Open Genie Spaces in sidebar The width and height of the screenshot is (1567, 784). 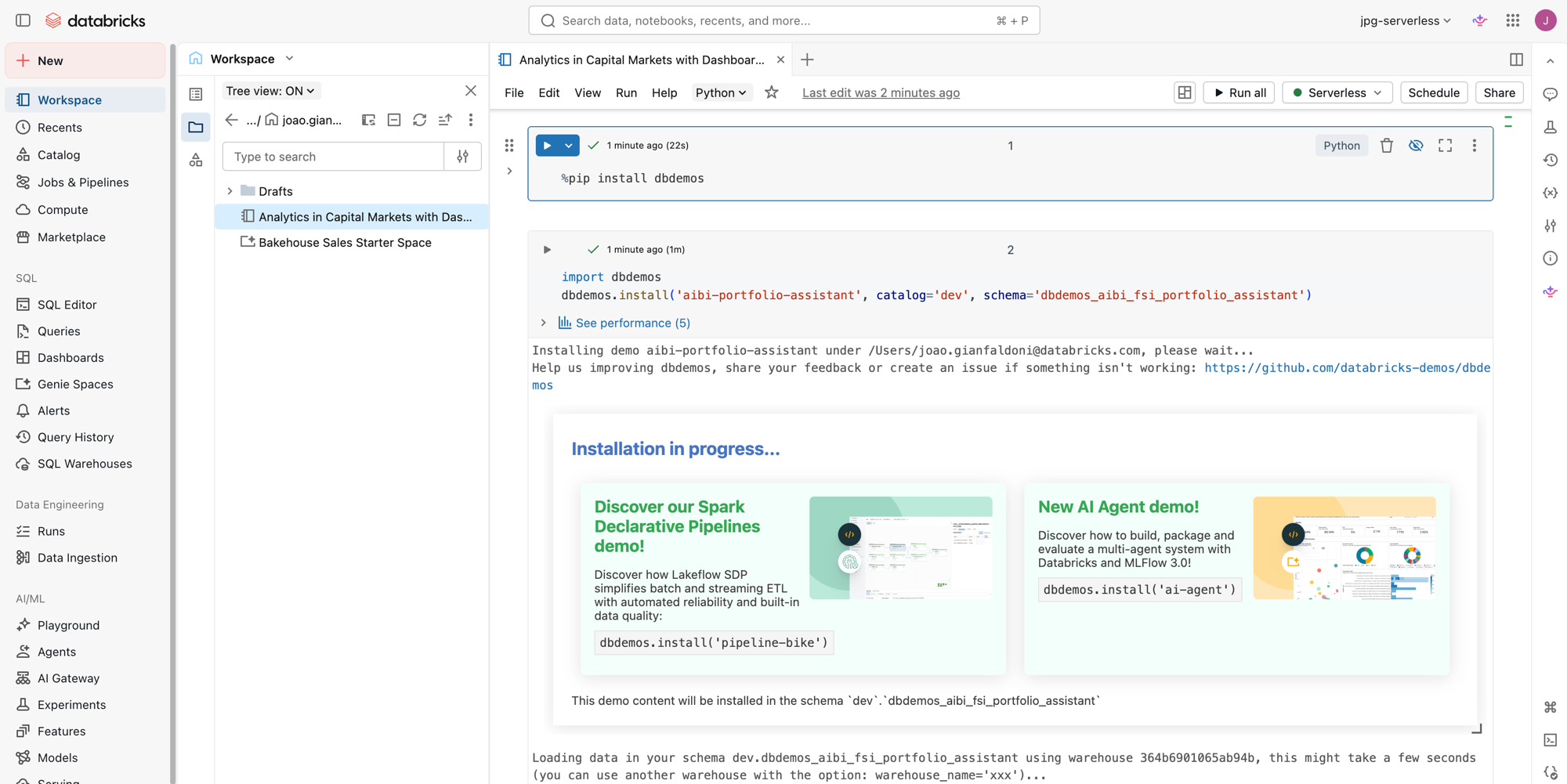click(75, 384)
